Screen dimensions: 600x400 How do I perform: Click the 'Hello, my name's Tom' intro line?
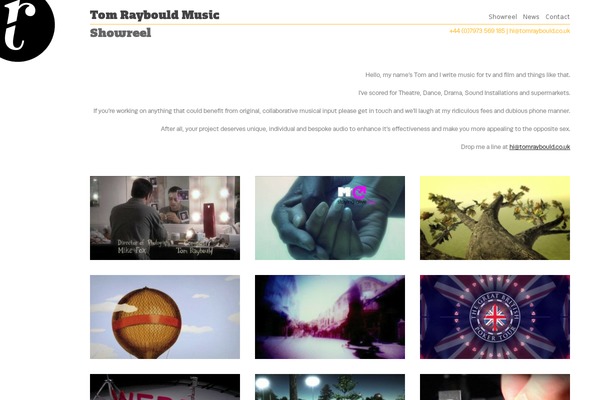(468, 75)
